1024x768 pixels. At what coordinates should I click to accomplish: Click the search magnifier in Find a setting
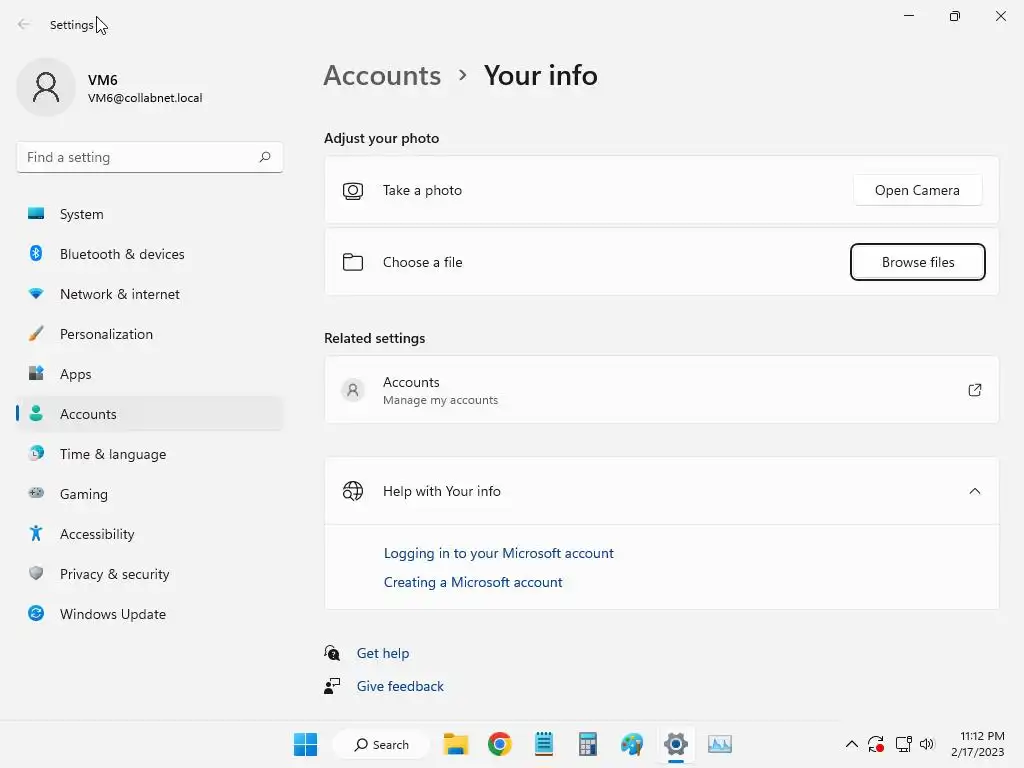point(264,157)
